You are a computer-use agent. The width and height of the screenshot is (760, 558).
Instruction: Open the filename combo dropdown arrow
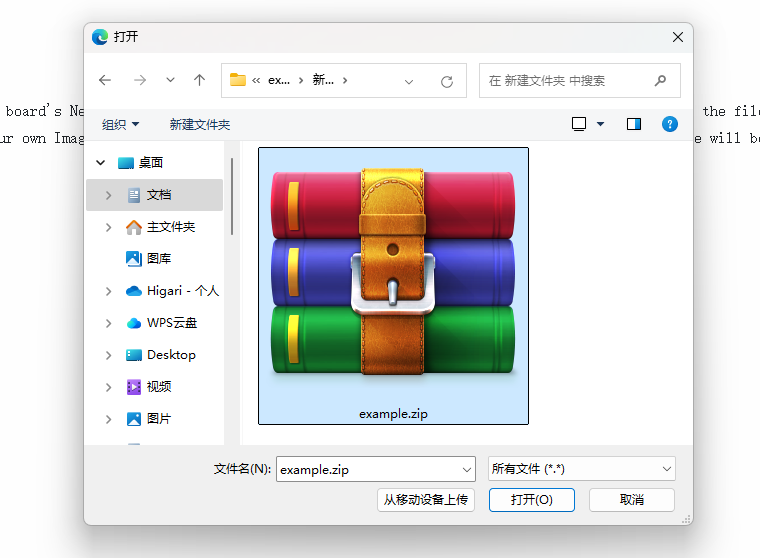coord(467,469)
